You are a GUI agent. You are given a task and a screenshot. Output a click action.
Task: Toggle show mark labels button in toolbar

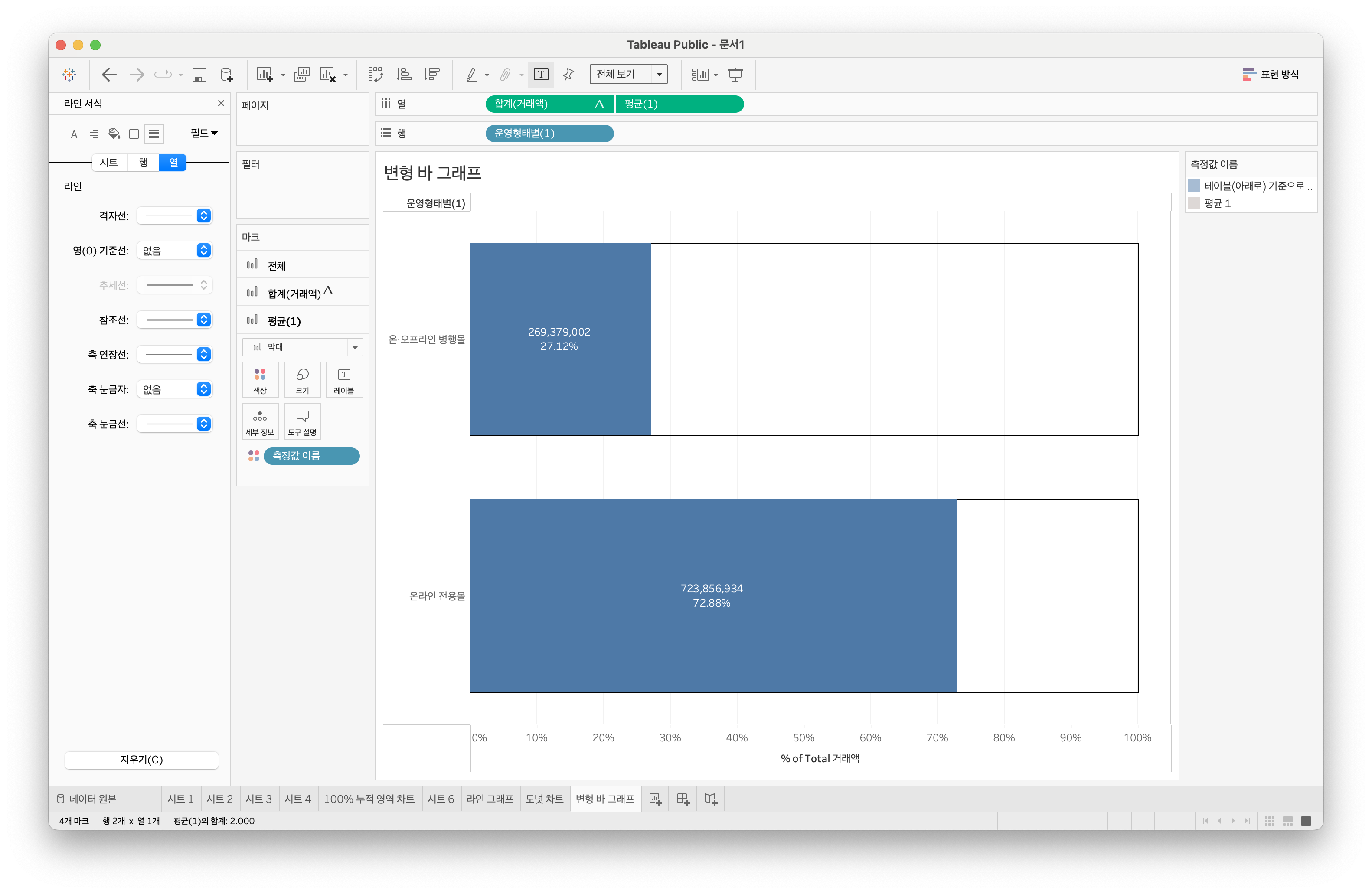541,75
